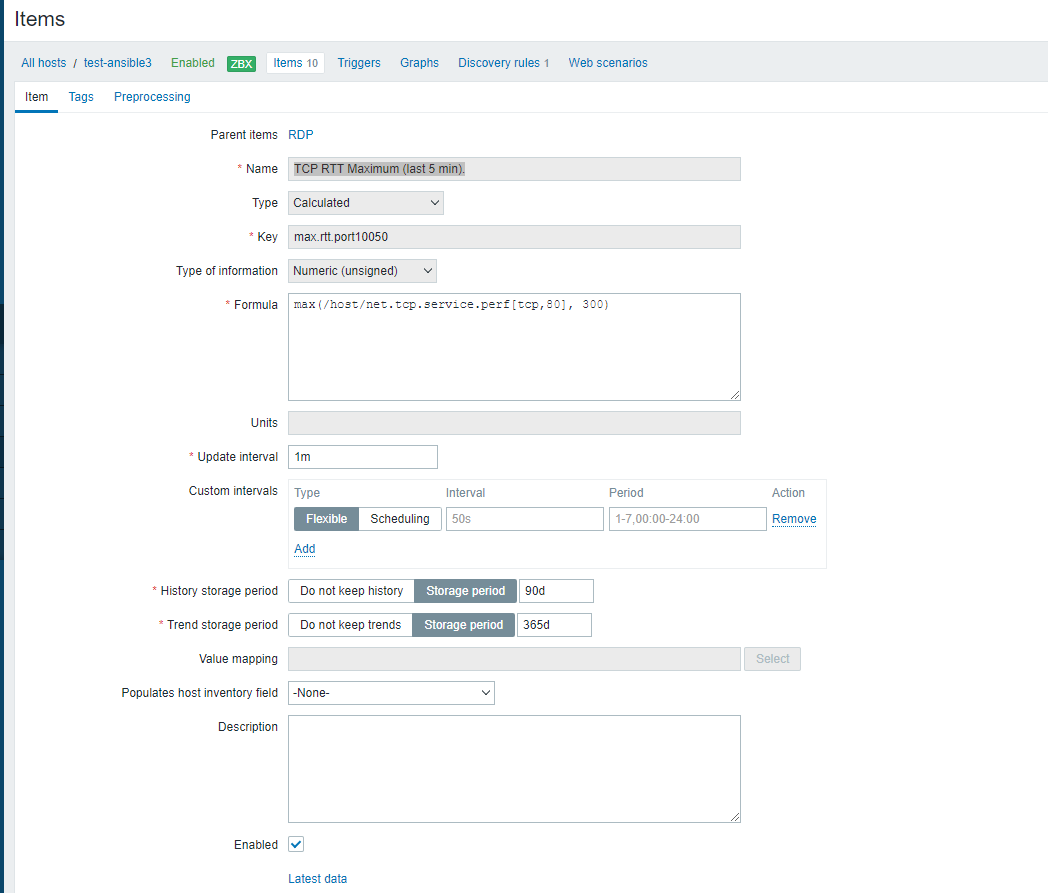Click the Value mapping field
The width and height of the screenshot is (1048, 893).
(x=514, y=659)
